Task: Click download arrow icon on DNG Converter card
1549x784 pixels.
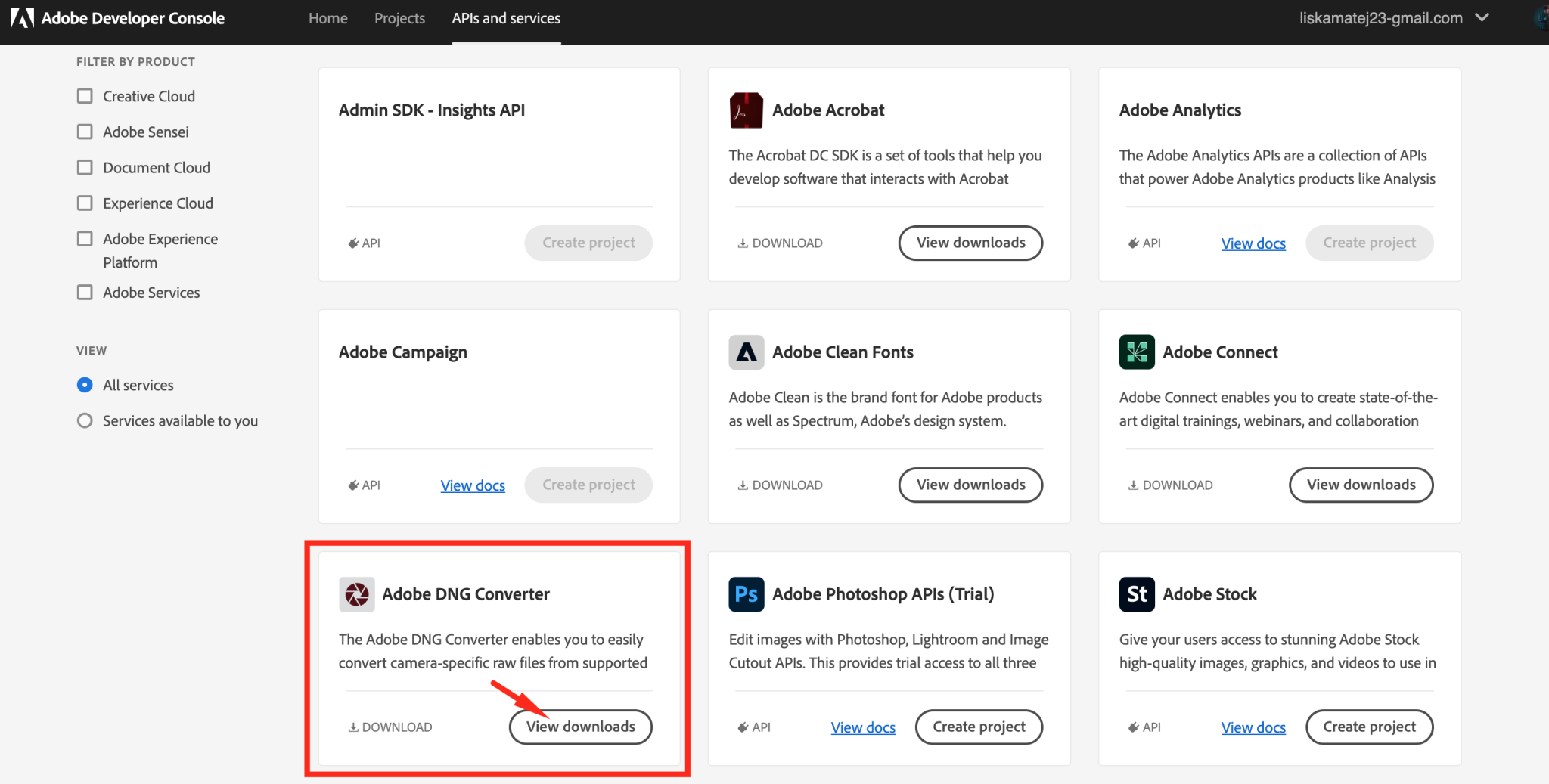Action: [352, 727]
